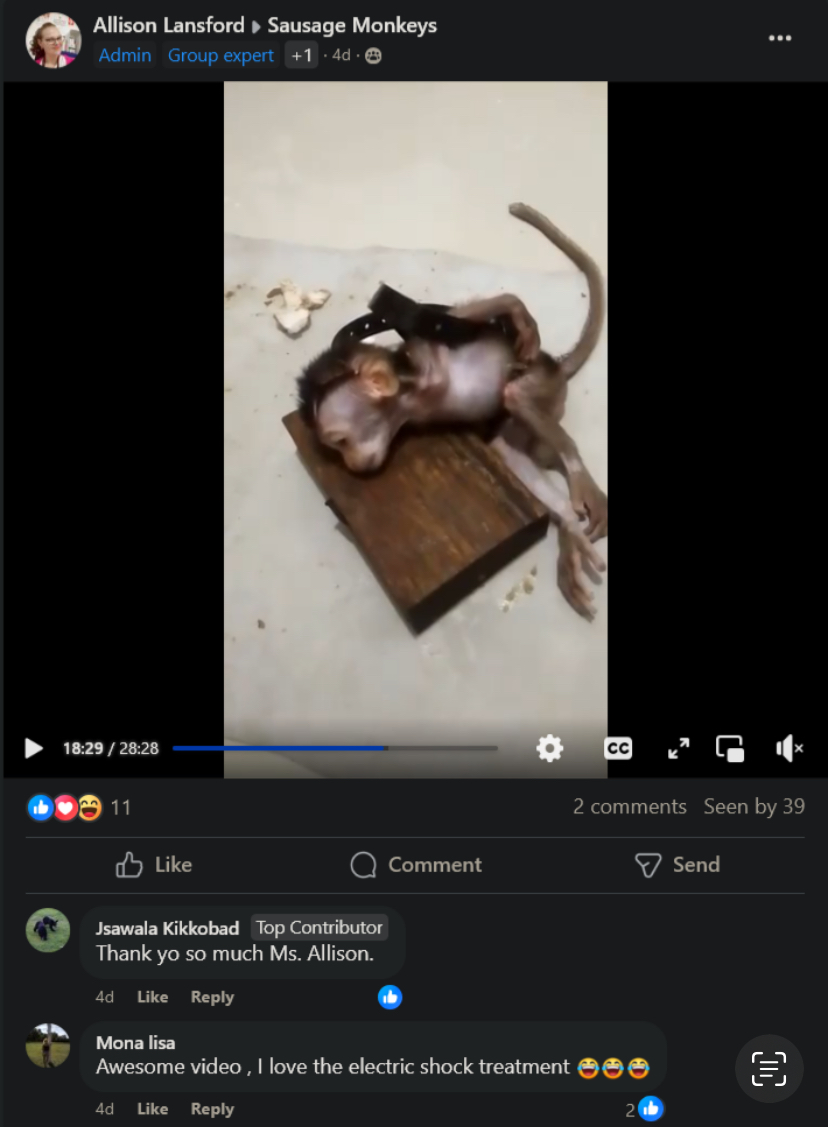This screenshot has width=828, height=1132.
Task: Open video settings gear icon
Action: (549, 748)
